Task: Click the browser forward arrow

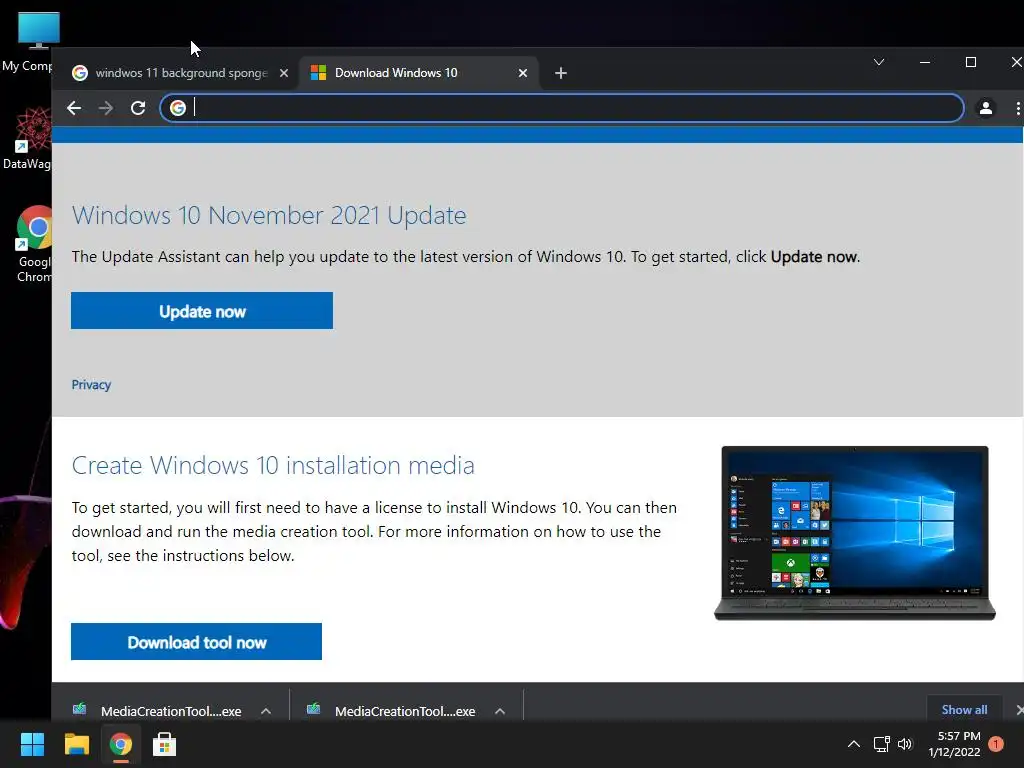Action: point(106,108)
